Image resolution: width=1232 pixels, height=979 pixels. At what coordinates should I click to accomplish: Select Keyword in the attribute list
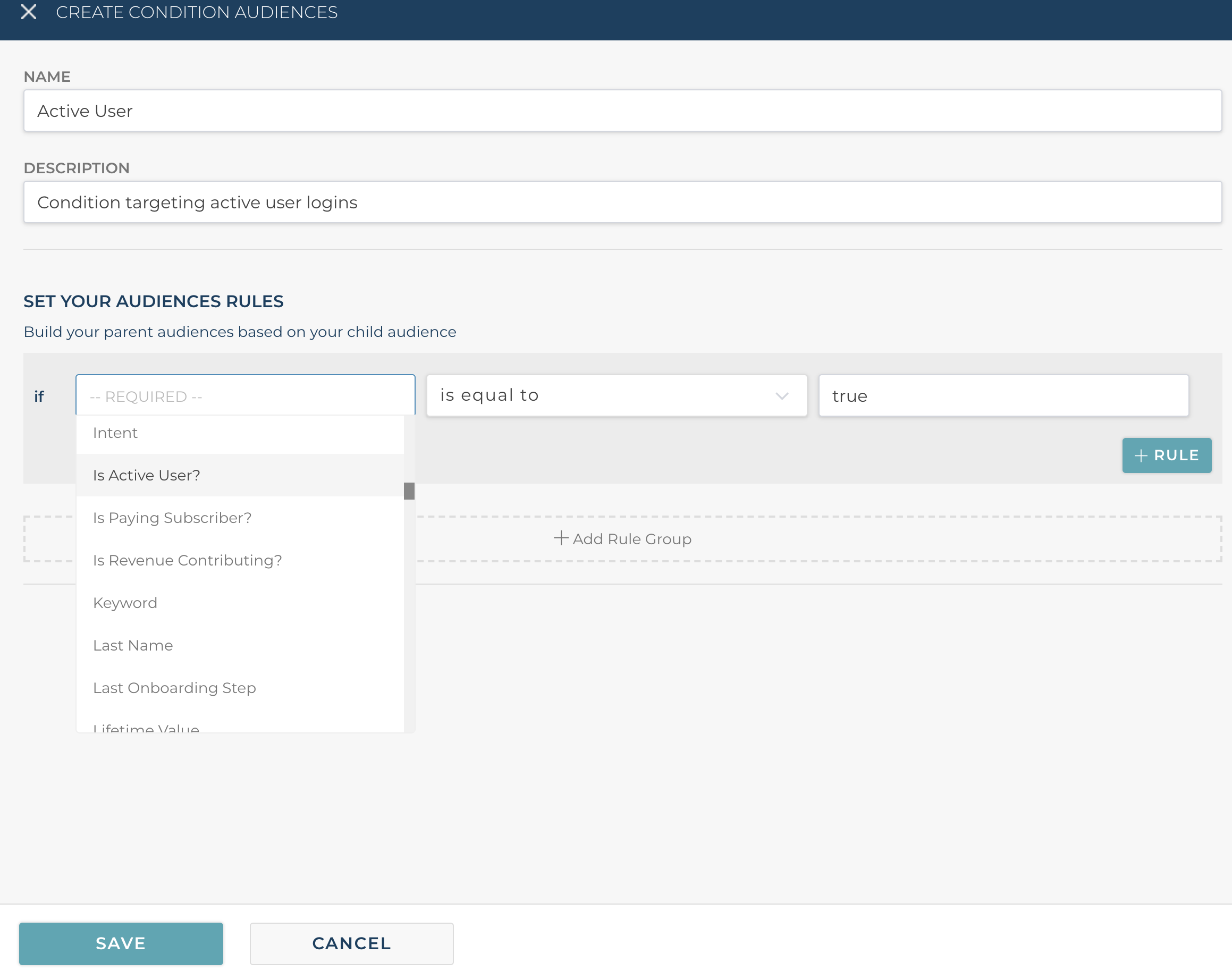pyautogui.click(x=125, y=602)
